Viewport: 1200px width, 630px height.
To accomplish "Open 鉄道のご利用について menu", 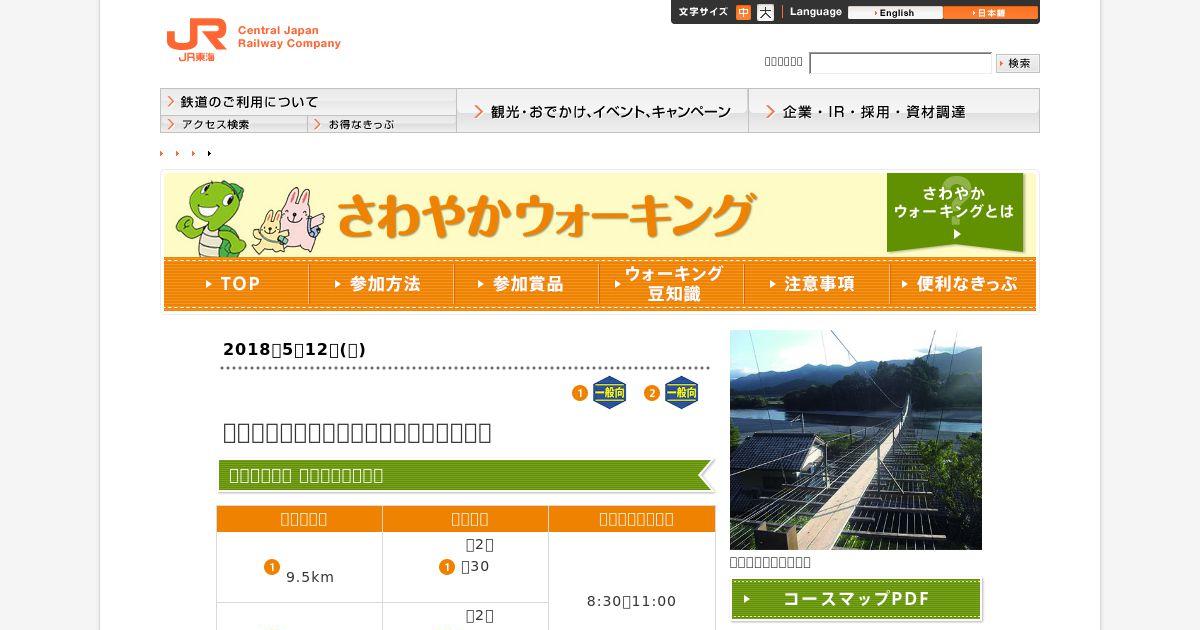I will click(308, 102).
